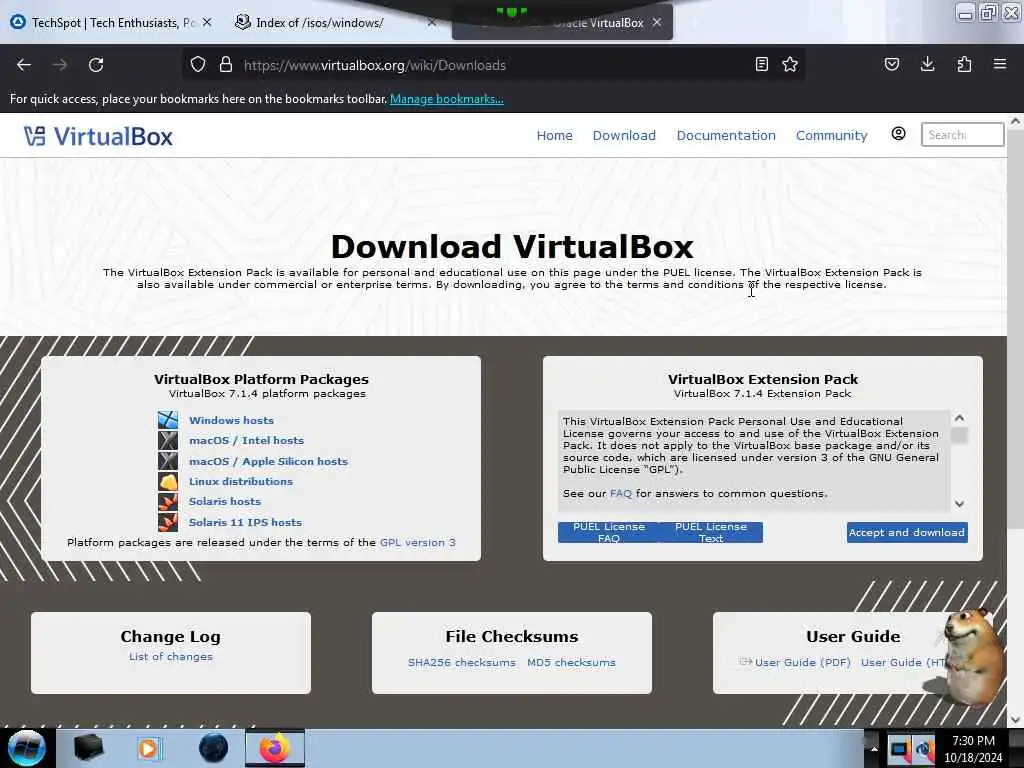Click the PUEL License Text button
Viewport: 1024px width, 768px height.
tap(711, 532)
